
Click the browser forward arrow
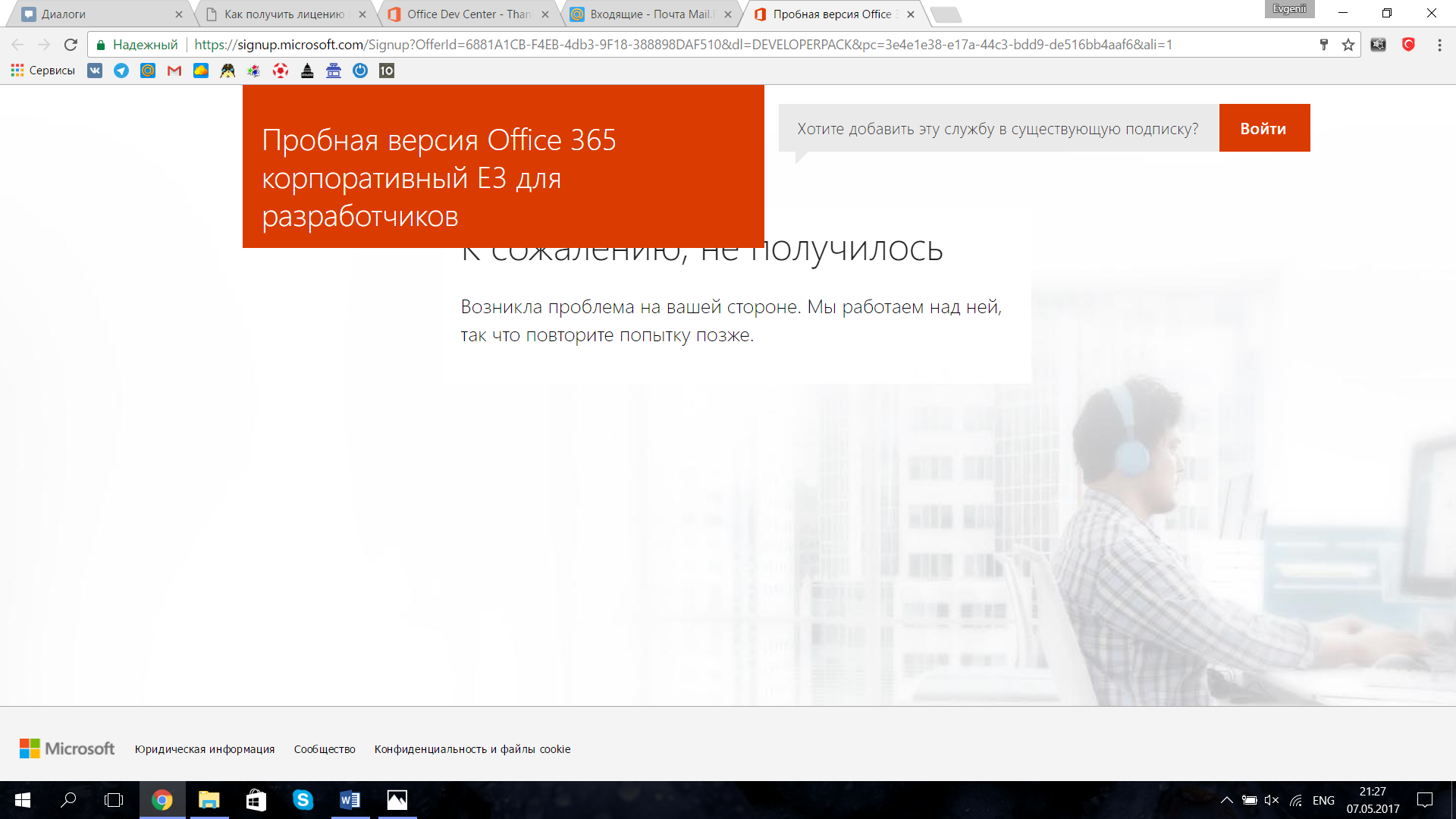point(44,45)
